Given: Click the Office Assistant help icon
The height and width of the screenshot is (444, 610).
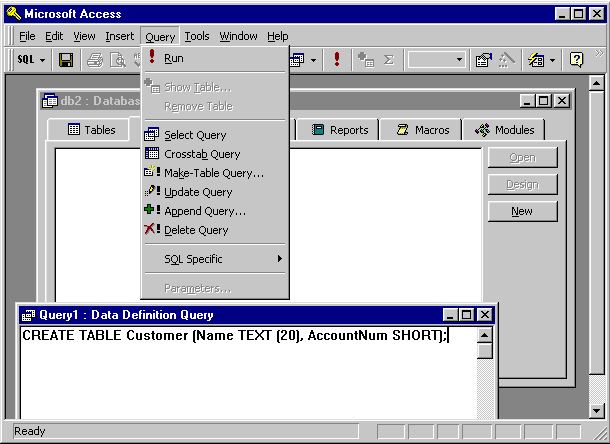Looking at the screenshot, I should [x=576, y=60].
